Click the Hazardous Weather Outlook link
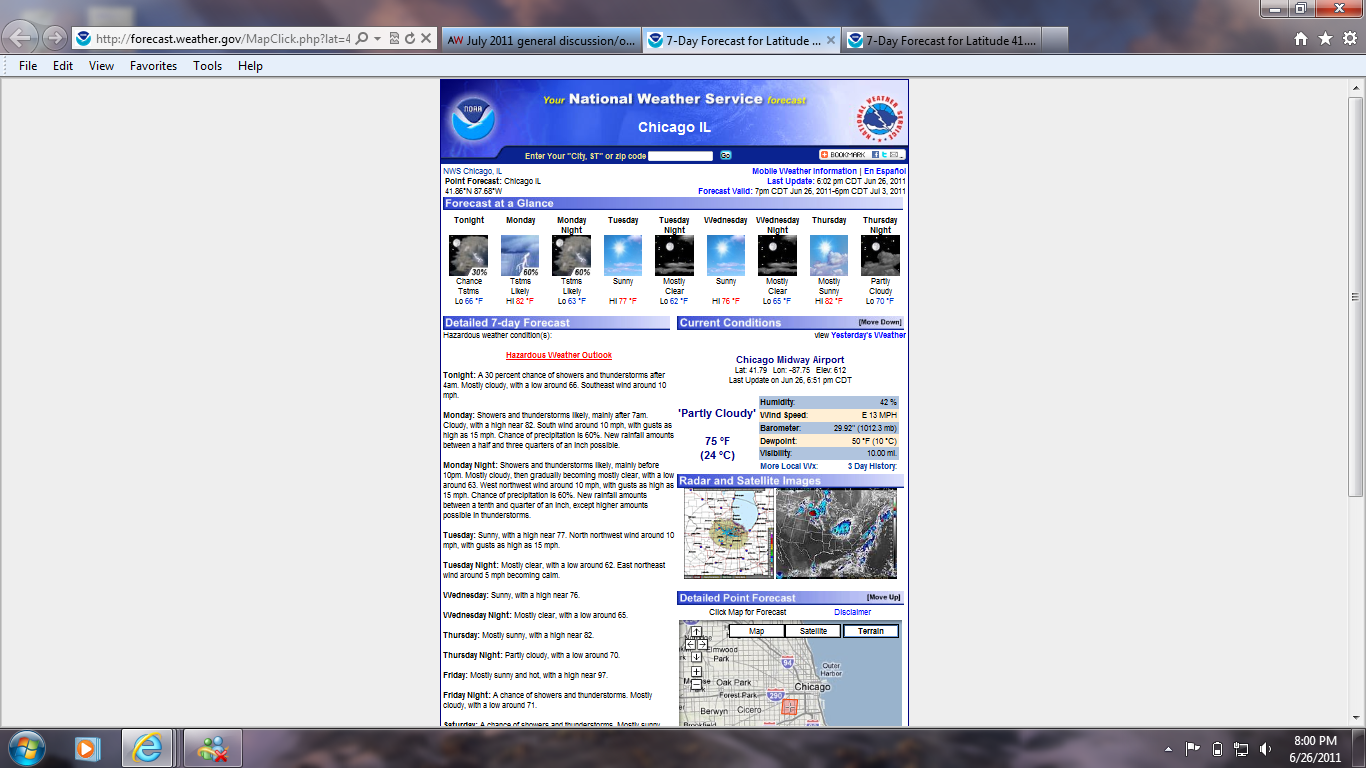This screenshot has height=768, width=1366. (x=559, y=355)
